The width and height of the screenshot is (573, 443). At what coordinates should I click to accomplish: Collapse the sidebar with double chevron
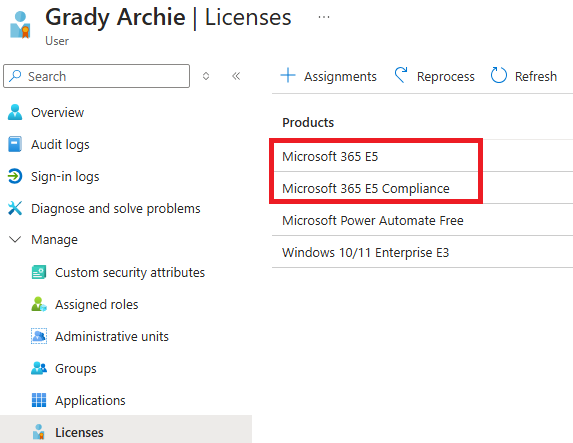point(236,76)
